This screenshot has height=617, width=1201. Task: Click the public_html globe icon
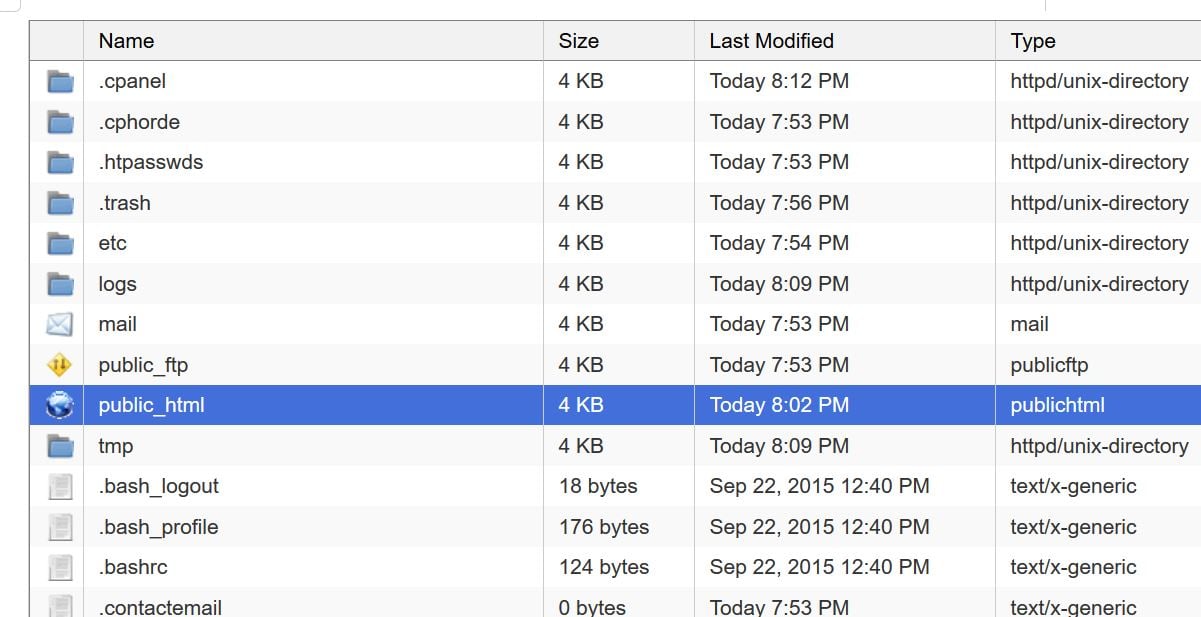58,405
